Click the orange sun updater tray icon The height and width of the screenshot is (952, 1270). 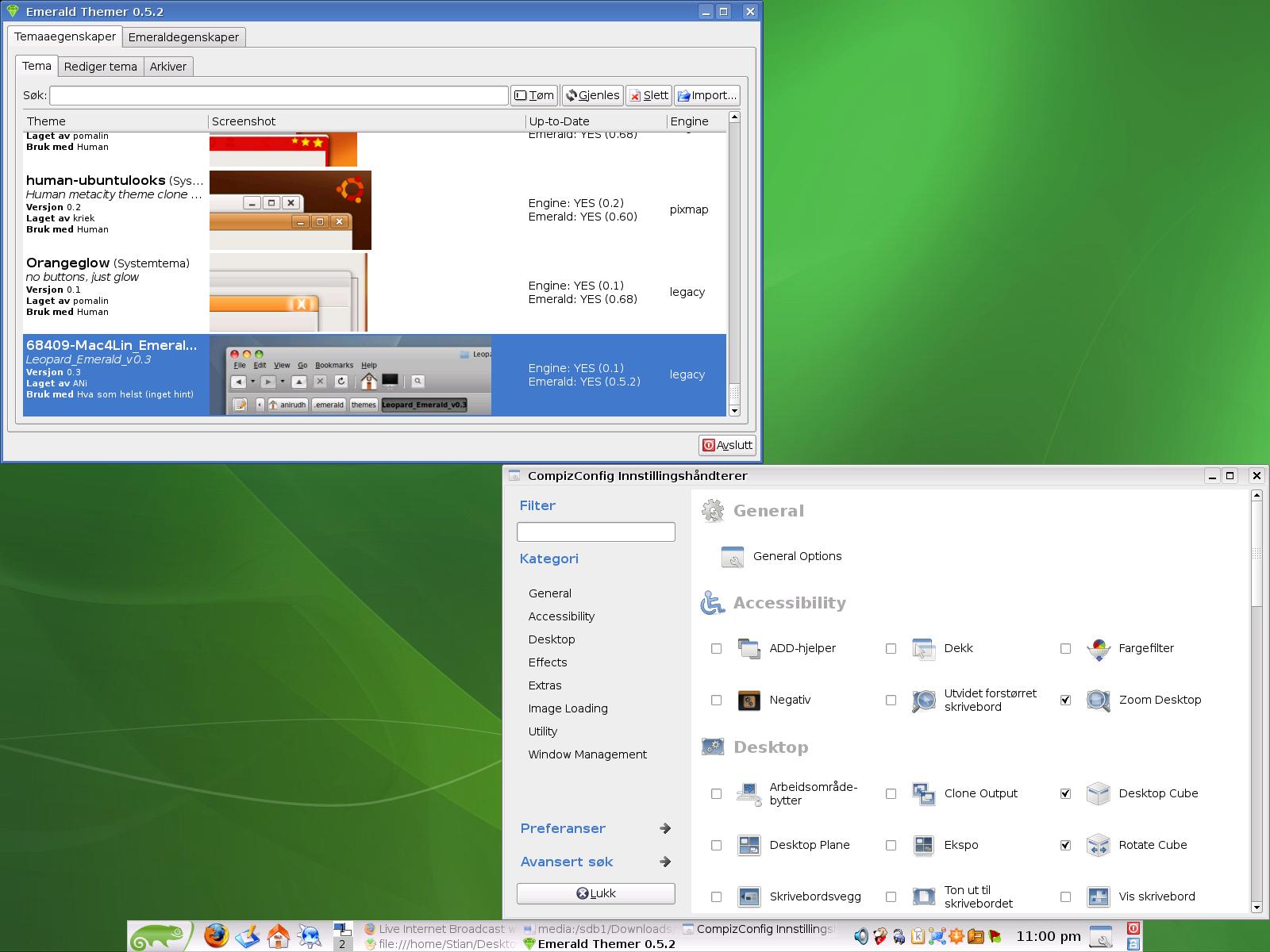(956, 937)
